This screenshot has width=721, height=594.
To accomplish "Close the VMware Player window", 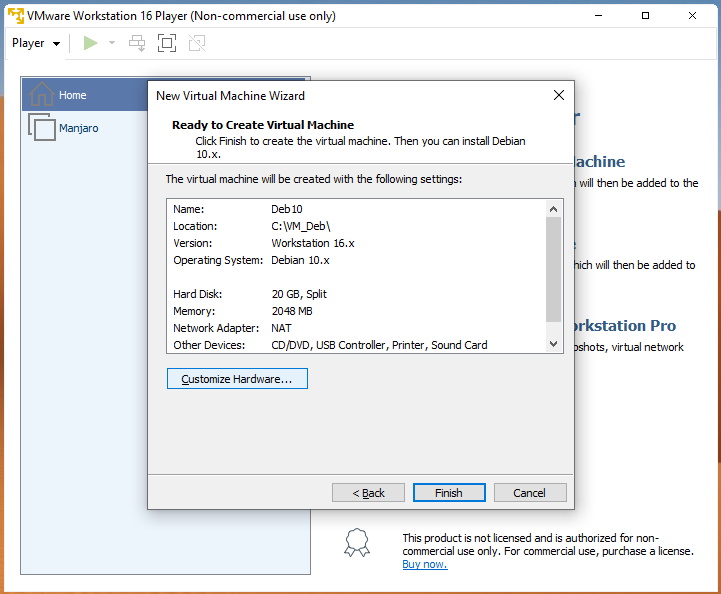I will click(x=692, y=16).
